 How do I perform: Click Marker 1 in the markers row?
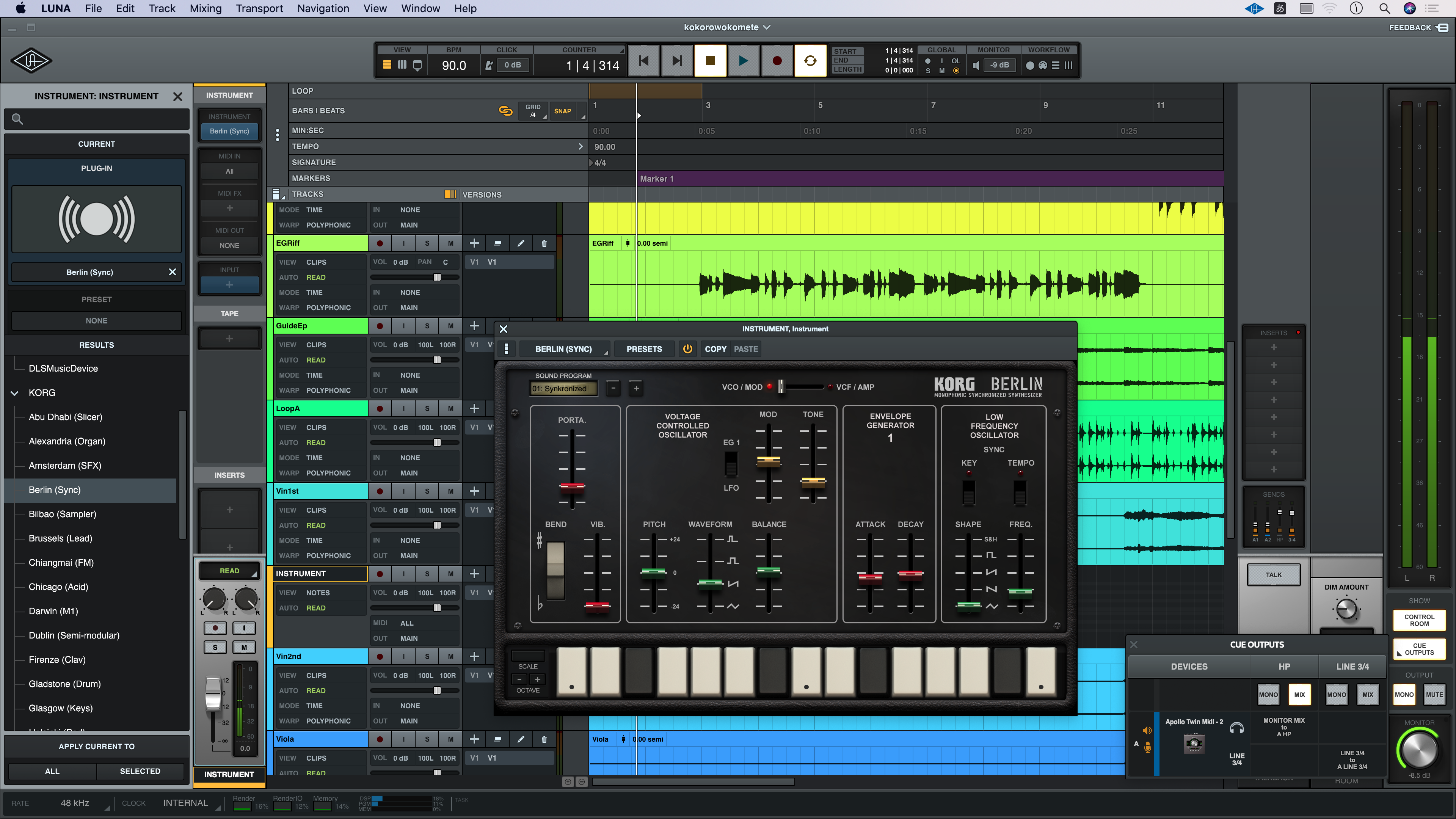tap(657, 179)
